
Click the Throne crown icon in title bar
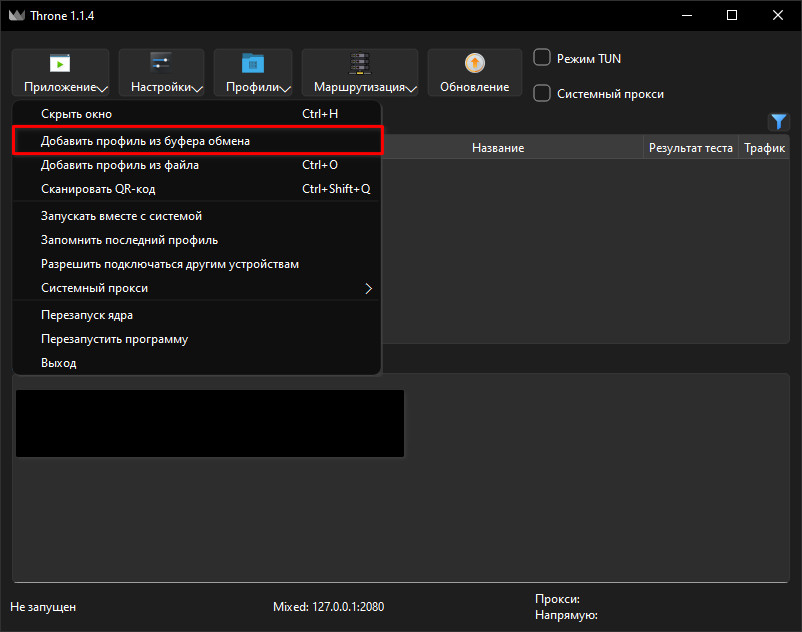click(16, 15)
